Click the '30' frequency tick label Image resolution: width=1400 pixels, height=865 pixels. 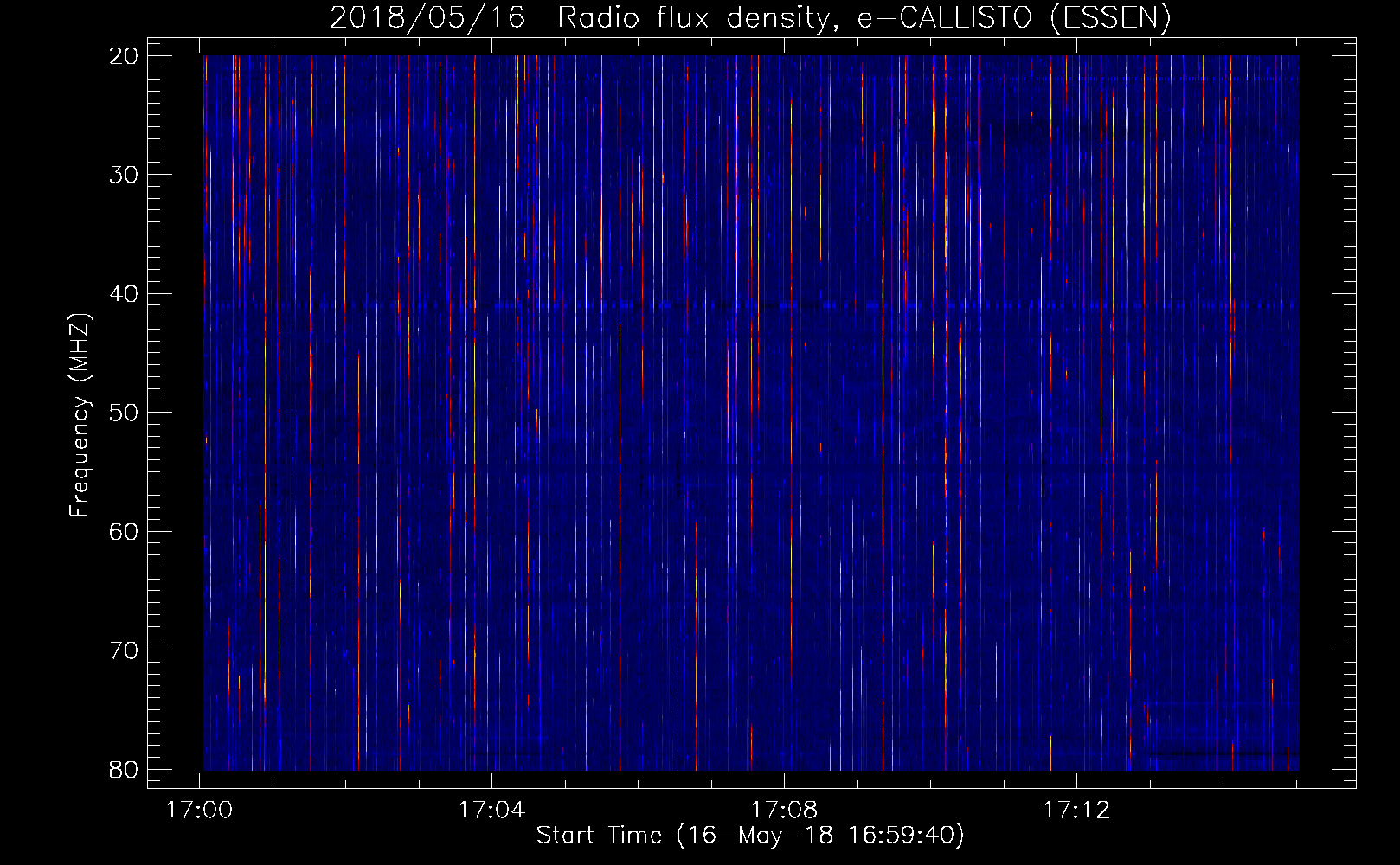point(125,175)
